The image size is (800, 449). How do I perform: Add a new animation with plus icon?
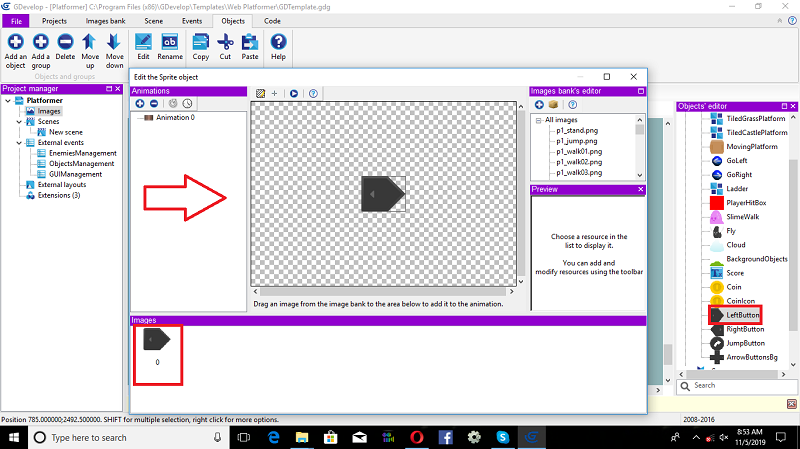pos(140,104)
